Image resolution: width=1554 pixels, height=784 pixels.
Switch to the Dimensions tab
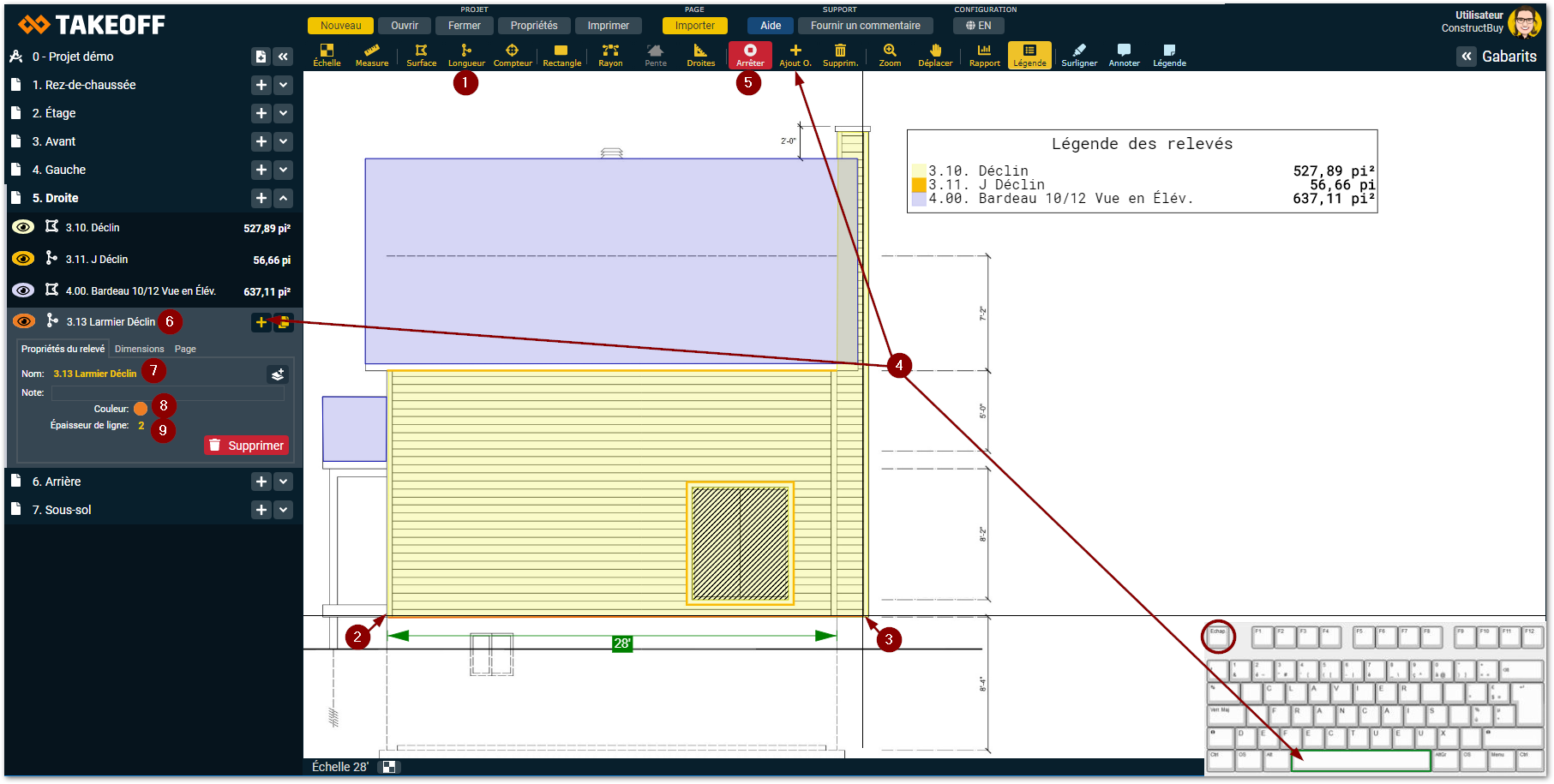click(x=139, y=349)
